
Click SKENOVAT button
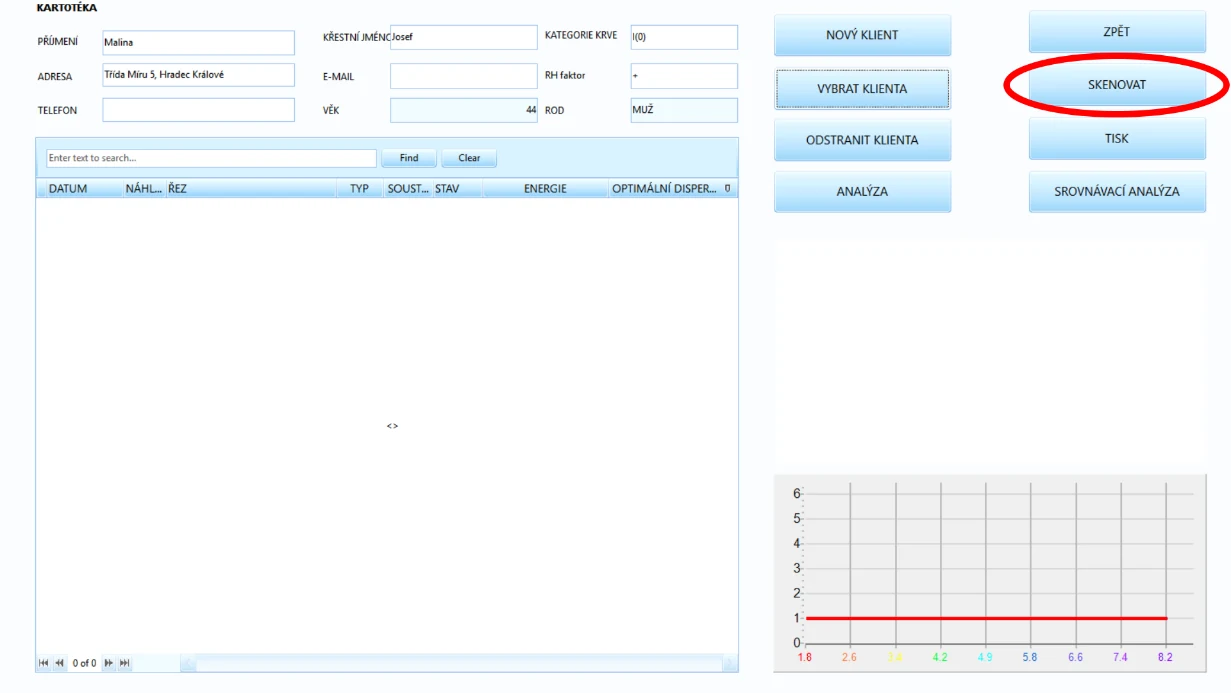point(1117,85)
